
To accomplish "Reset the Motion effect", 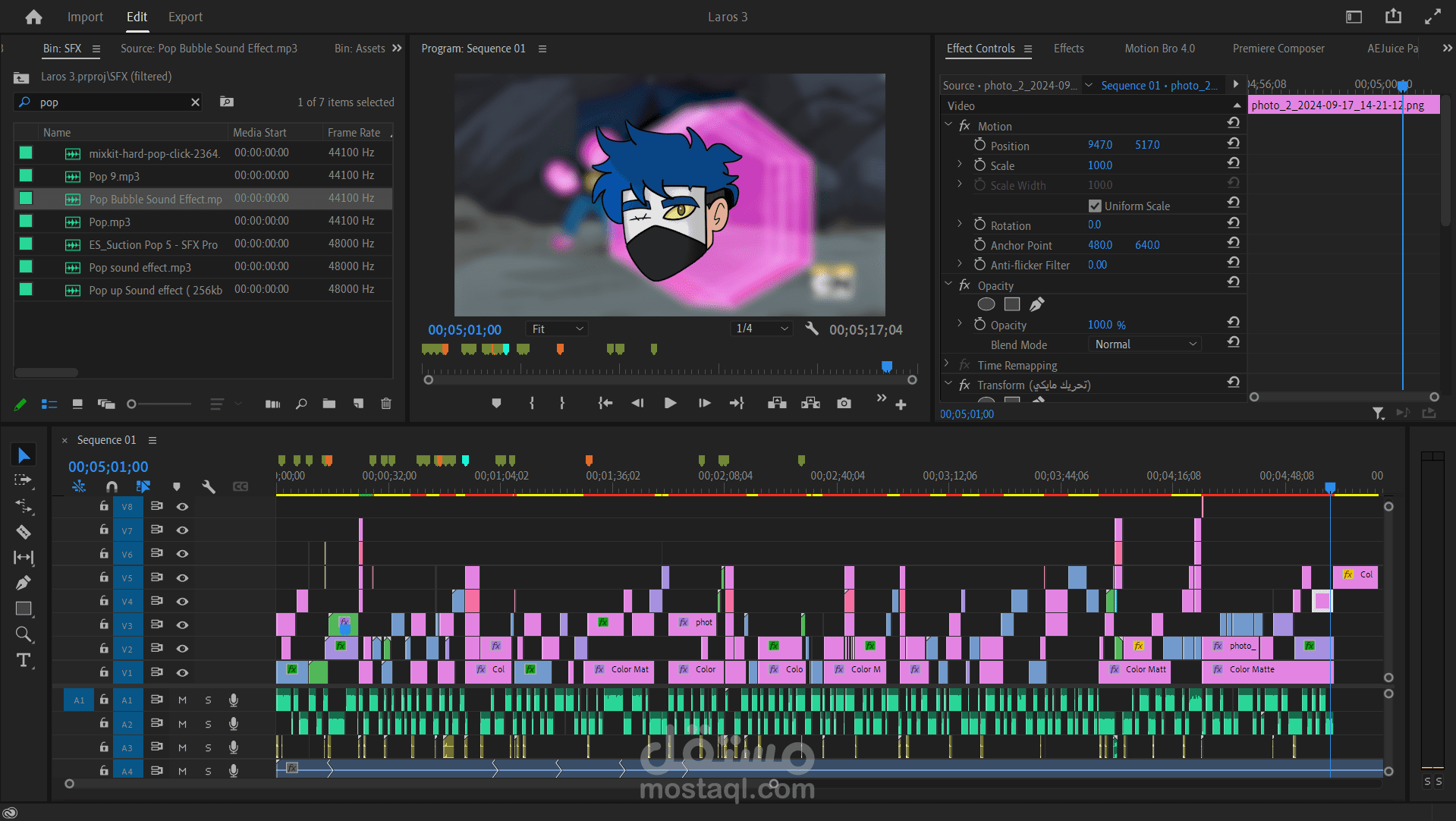I will (1234, 122).
